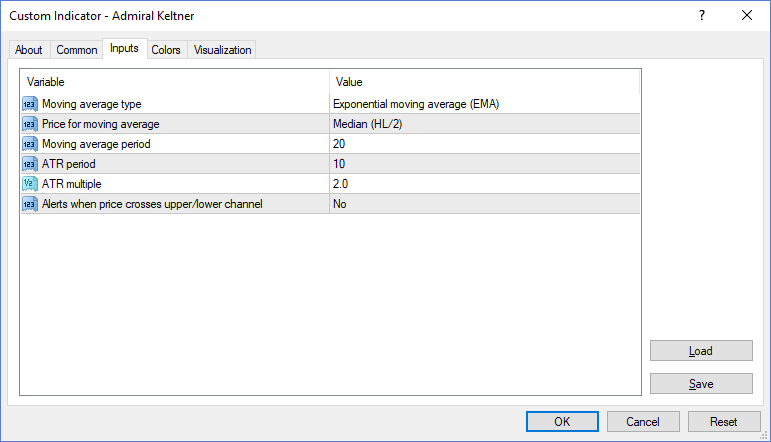Click the Variable column header
This screenshot has height=442, width=771.
(175, 82)
